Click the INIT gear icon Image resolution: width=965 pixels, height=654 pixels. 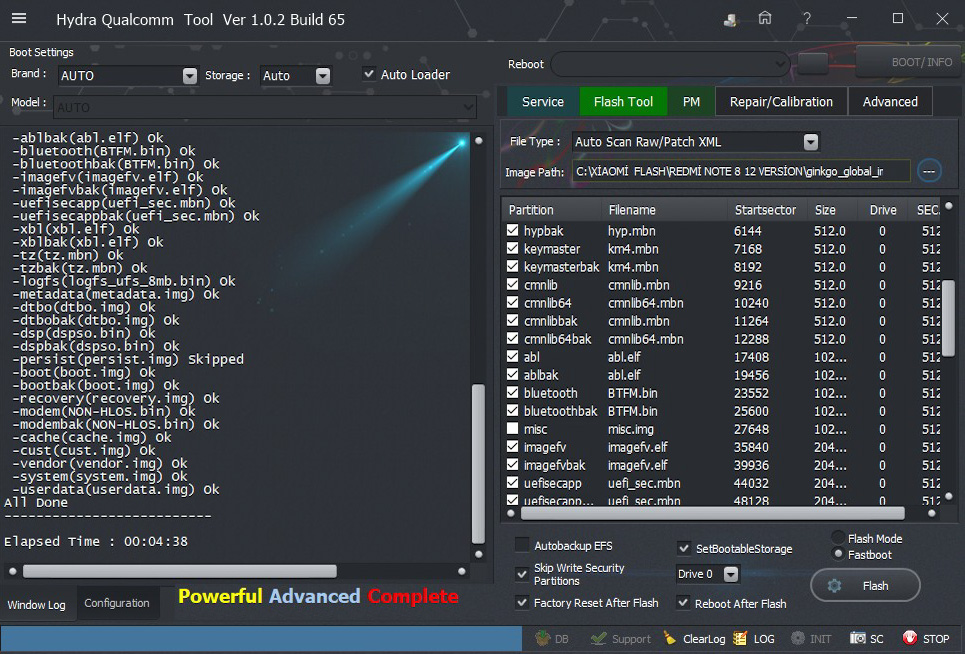[798, 638]
